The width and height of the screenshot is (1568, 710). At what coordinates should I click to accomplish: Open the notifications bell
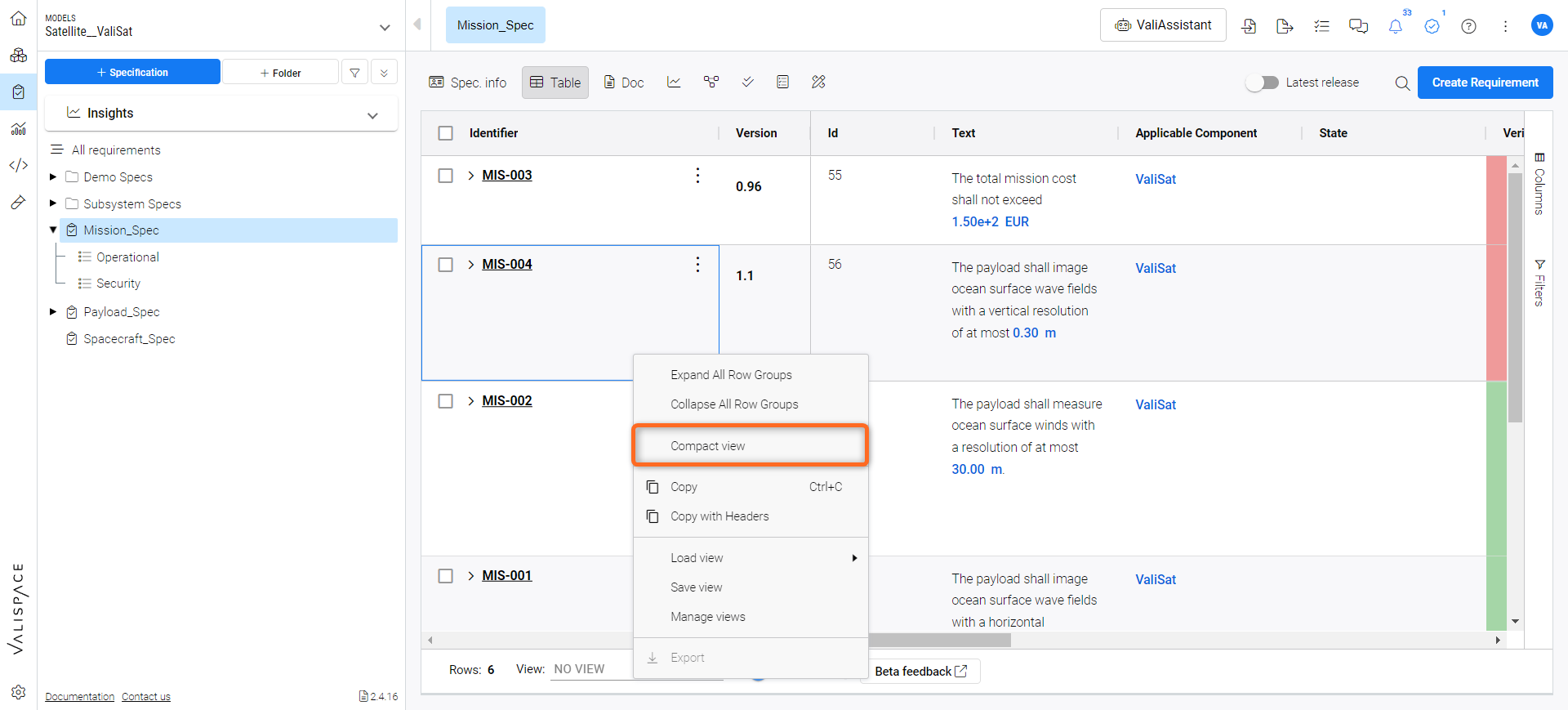pyautogui.click(x=1396, y=26)
